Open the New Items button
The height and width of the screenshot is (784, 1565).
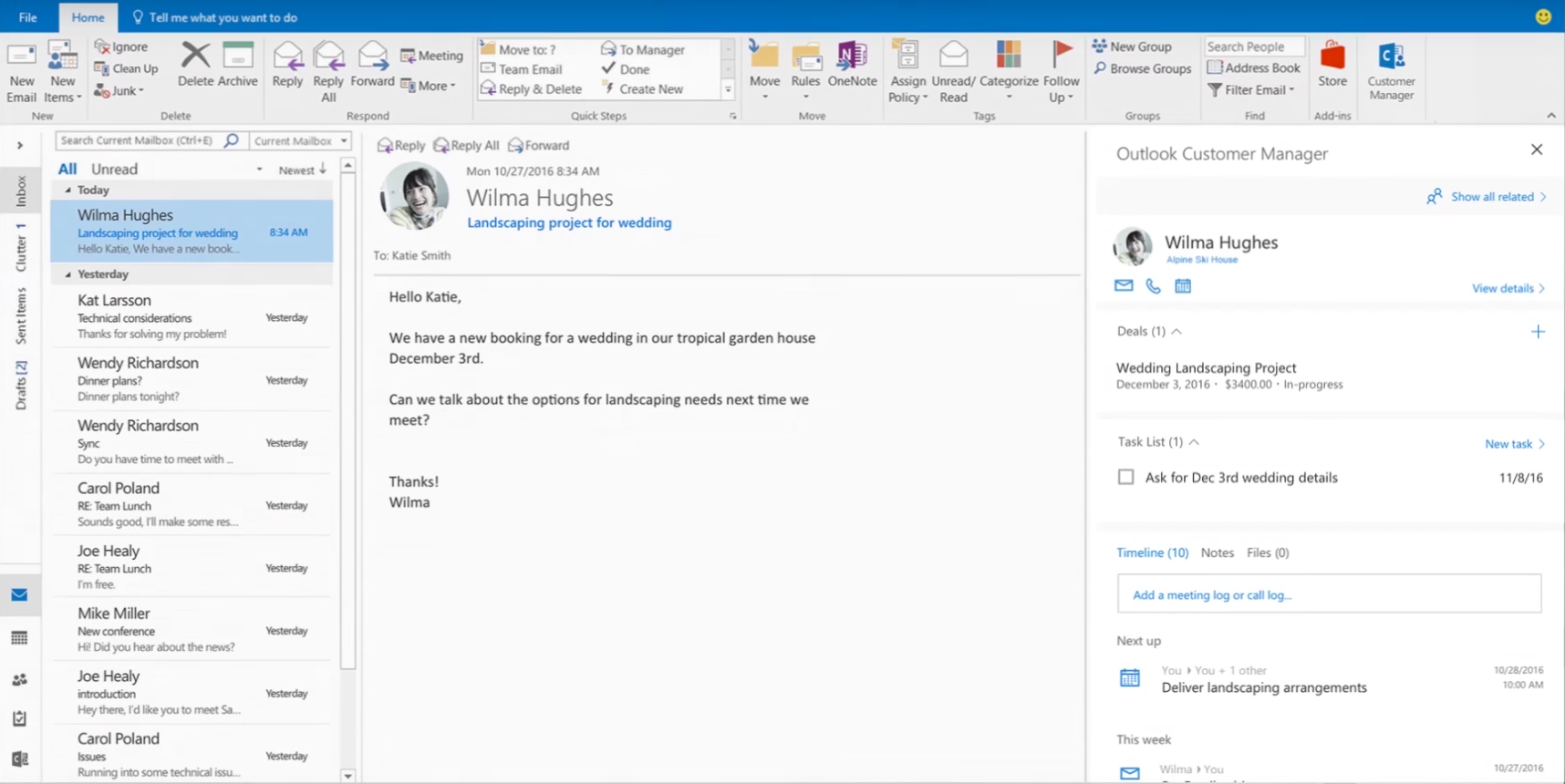coord(62,72)
